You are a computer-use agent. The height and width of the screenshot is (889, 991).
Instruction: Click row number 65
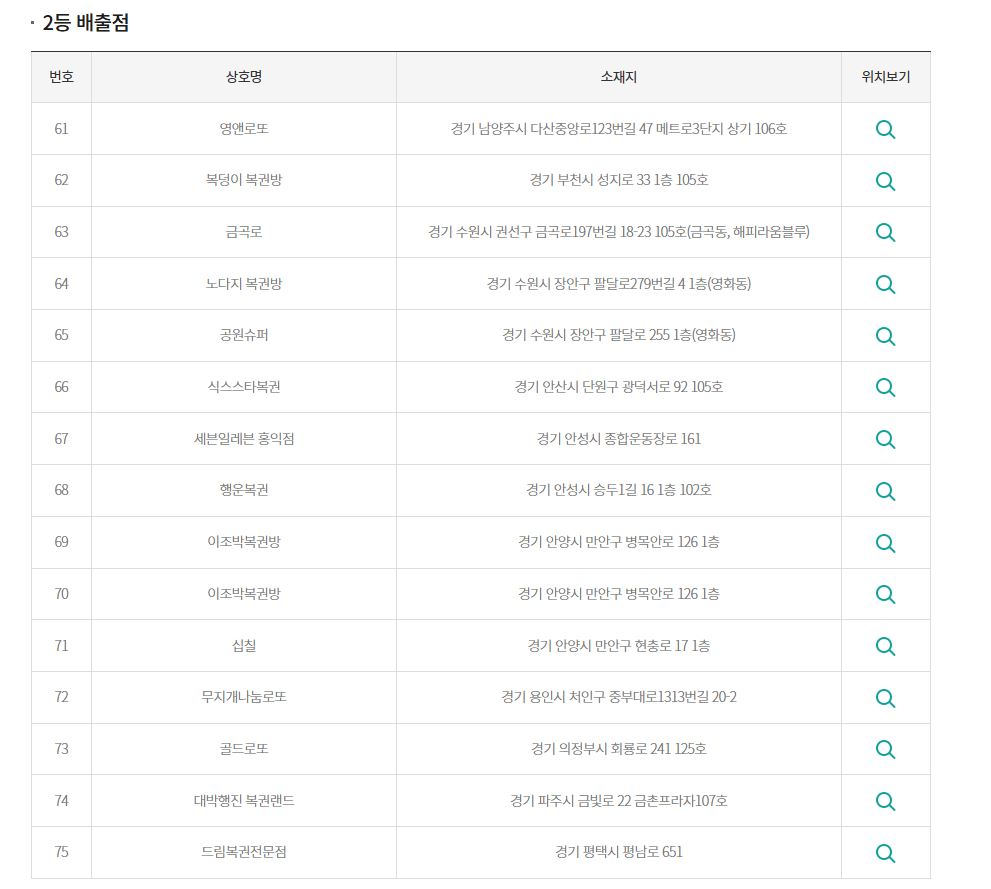point(61,335)
